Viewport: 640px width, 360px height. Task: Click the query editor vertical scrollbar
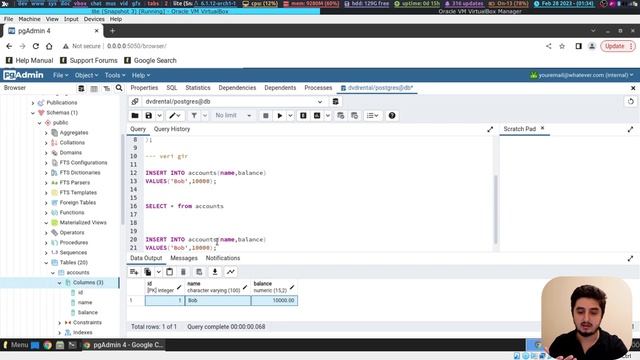(496, 209)
